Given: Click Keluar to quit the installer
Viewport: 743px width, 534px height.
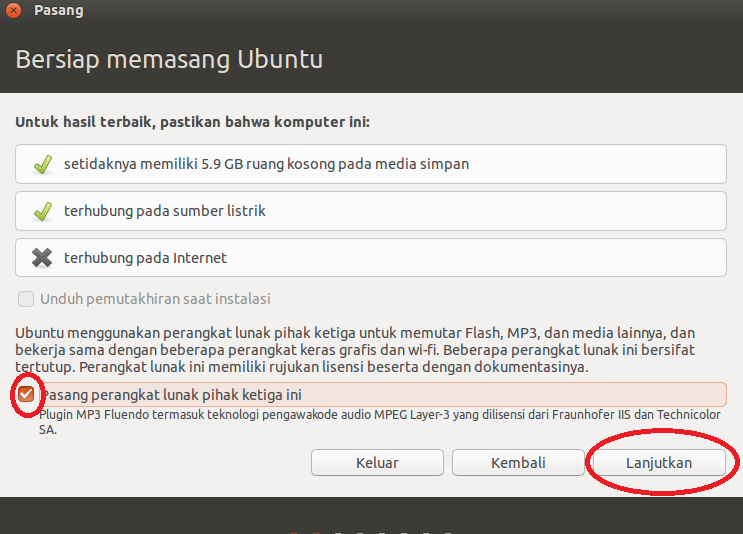Looking at the screenshot, I should pyautogui.click(x=377, y=462).
